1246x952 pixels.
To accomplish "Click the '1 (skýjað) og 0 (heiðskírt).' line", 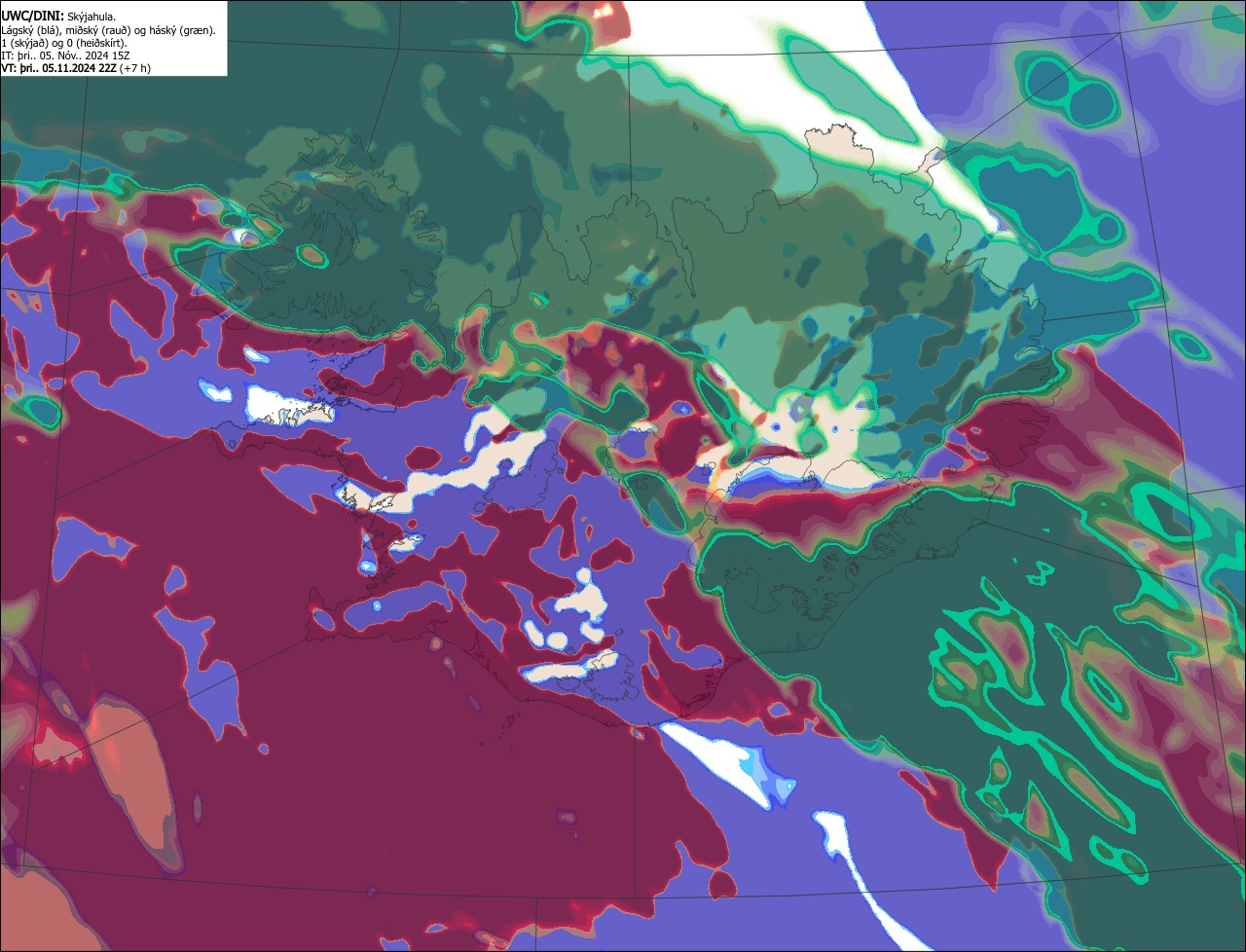I will 64,43.
